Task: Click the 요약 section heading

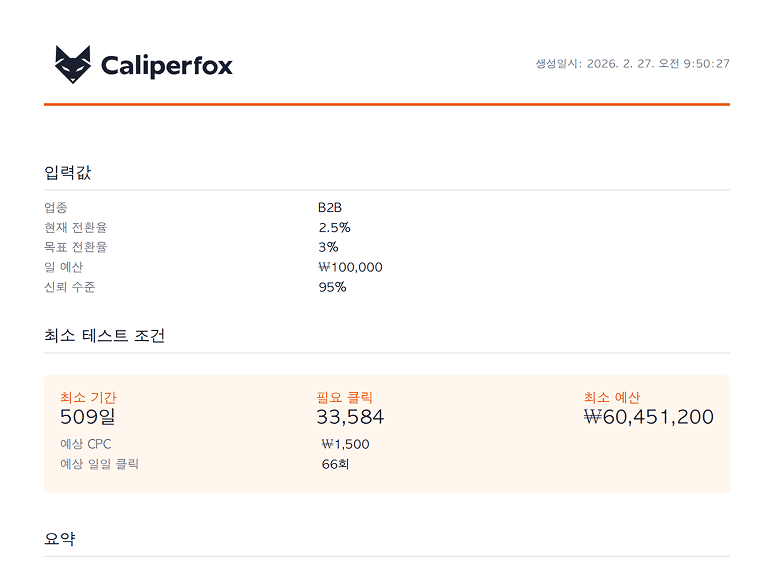Action: 60,539
